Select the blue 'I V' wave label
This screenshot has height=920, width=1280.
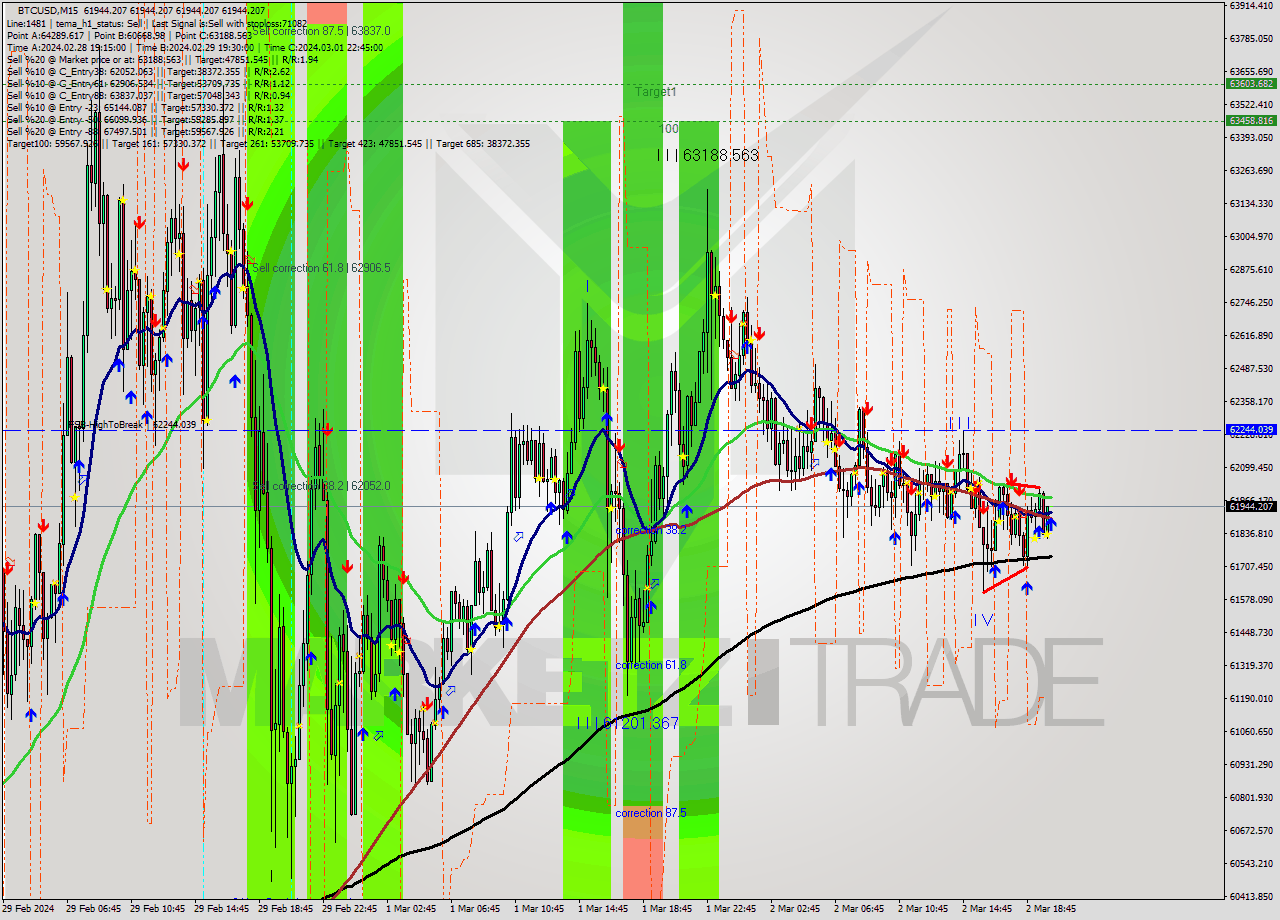point(984,620)
